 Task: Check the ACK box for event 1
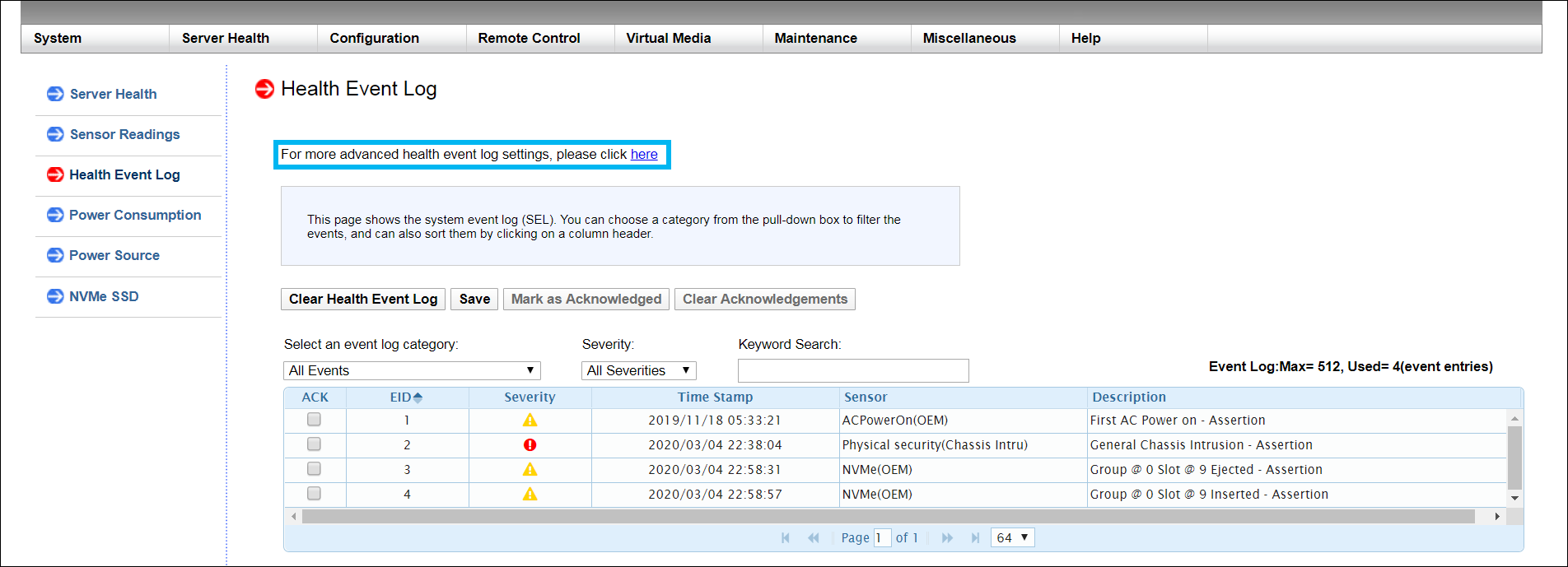tap(314, 420)
